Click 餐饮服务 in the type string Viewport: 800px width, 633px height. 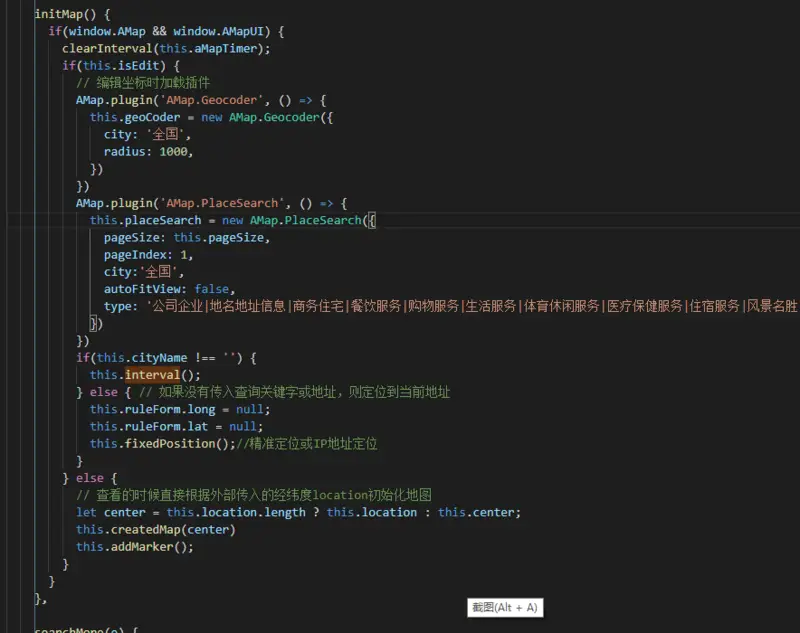pyautogui.click(x=376, y=307)
